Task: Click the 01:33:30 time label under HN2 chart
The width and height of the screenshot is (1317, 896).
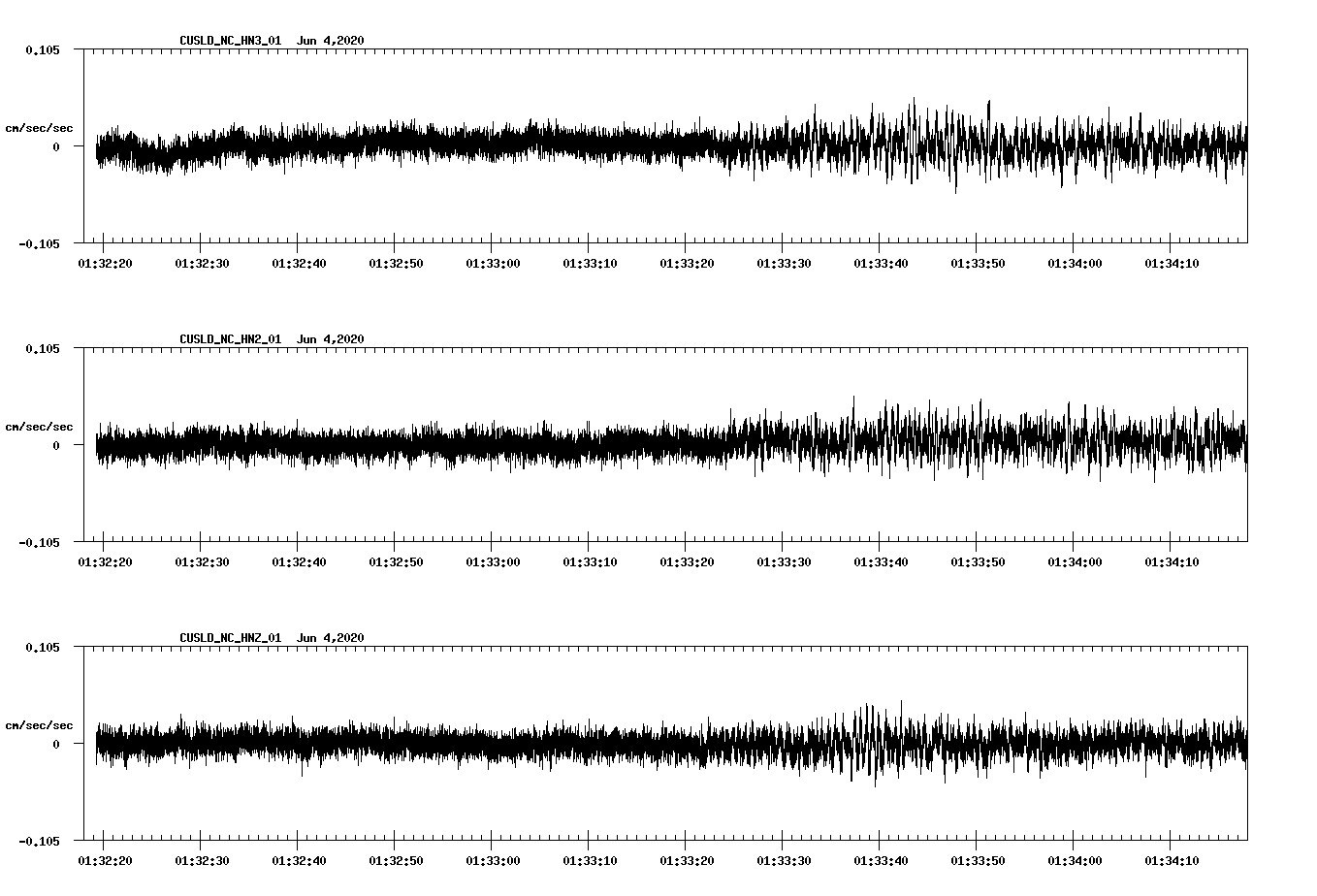Action: point(784,561)
